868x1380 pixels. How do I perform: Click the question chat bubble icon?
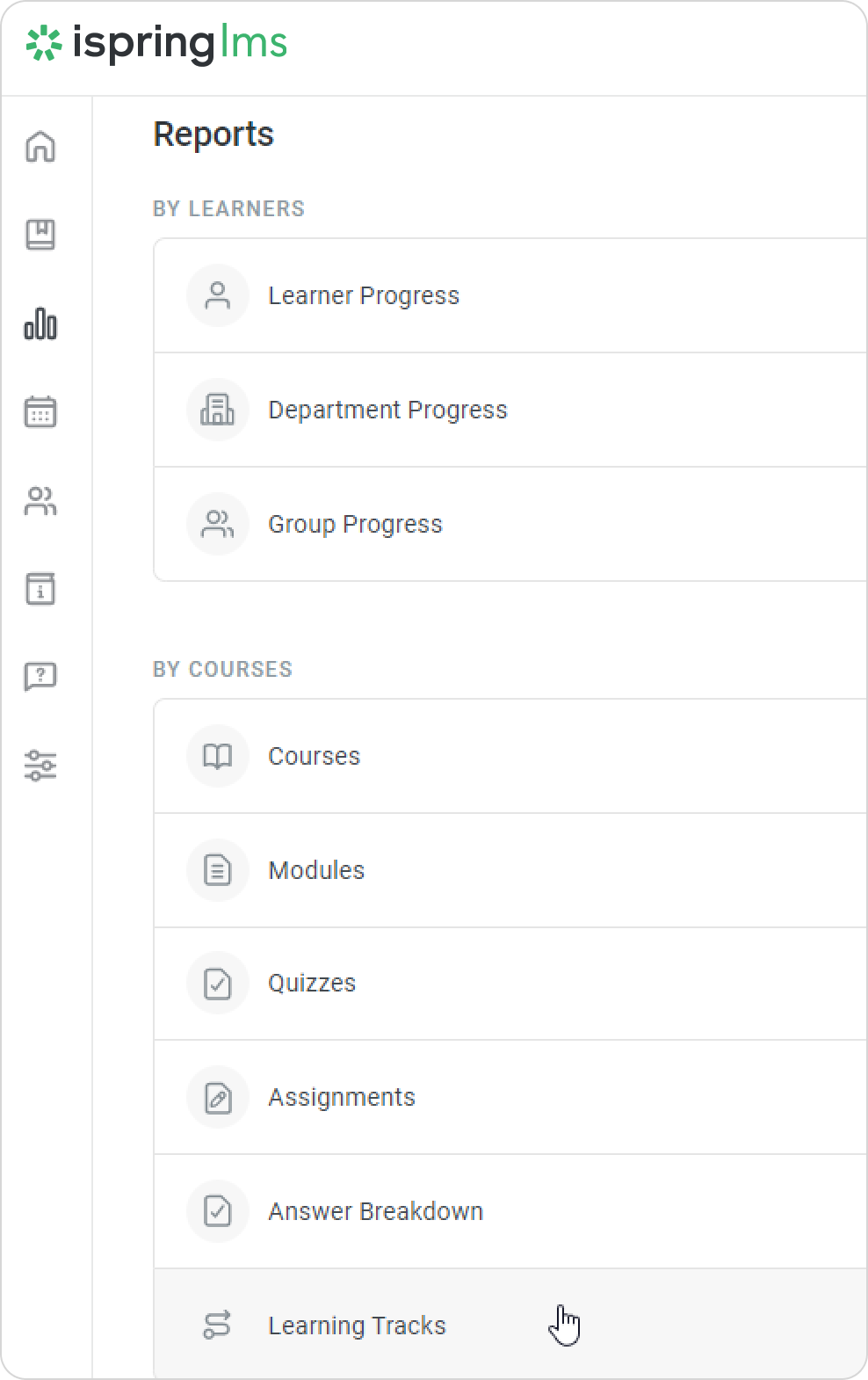pyautogui.click(x=40, y=677)
